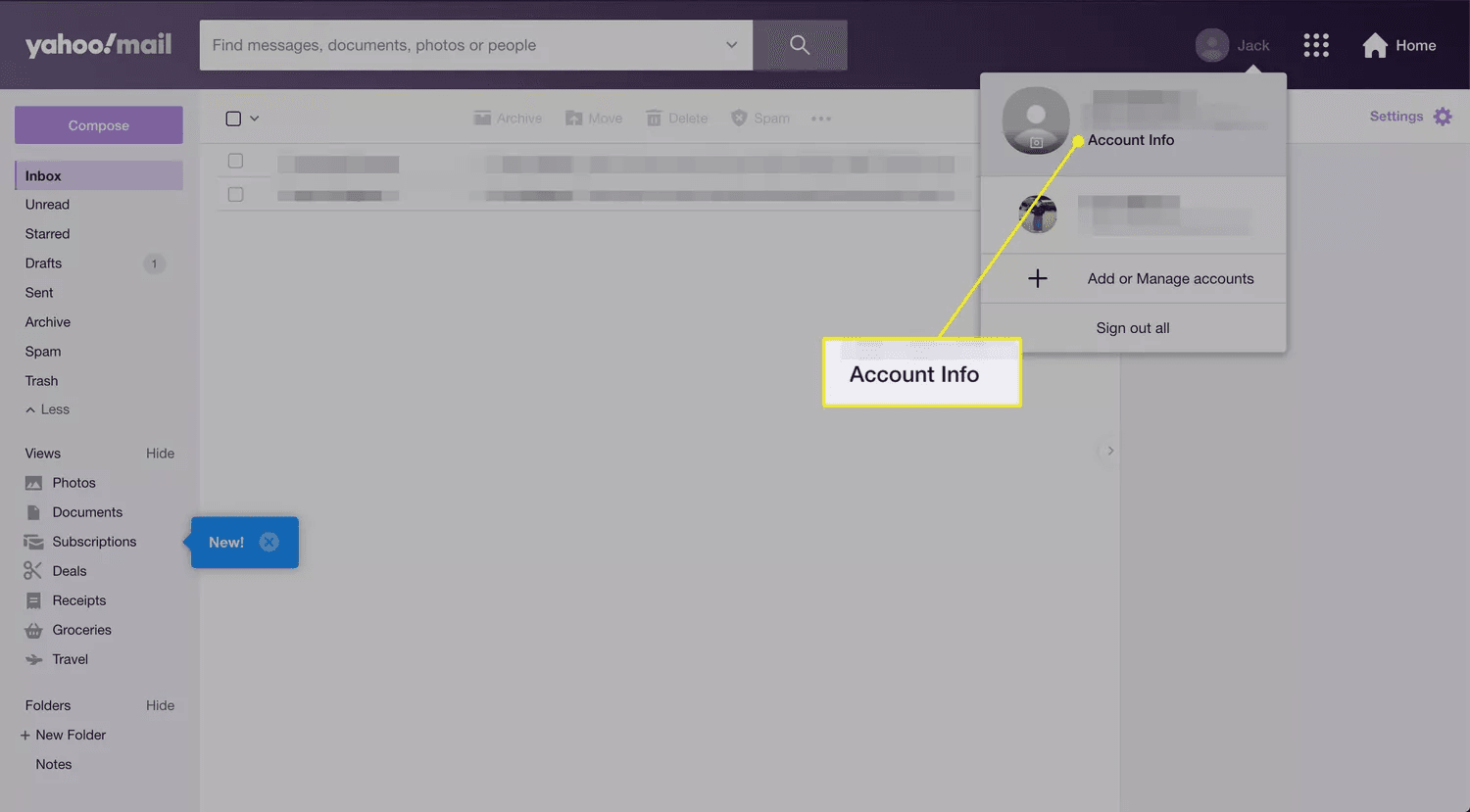
Task: Open the select-all dropdown chevron
Action: point(255,119)
